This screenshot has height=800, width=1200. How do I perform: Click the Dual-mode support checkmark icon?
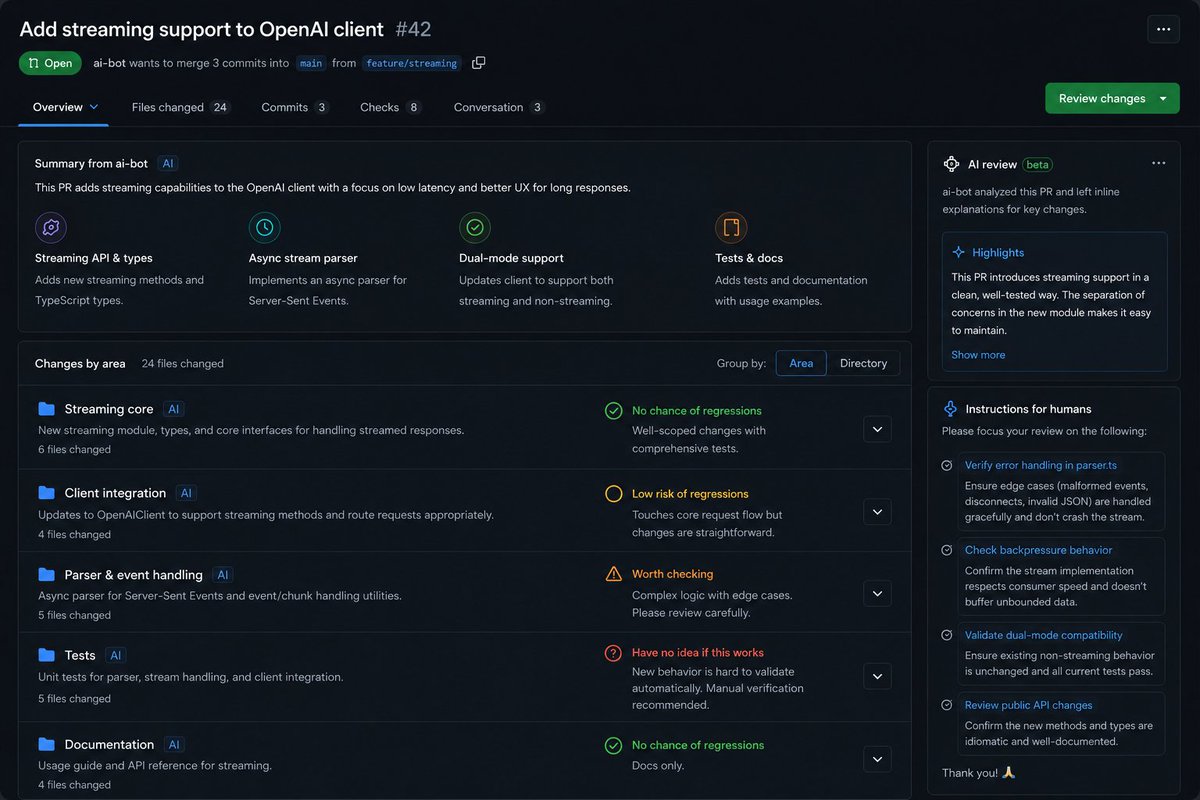[475, 228]
